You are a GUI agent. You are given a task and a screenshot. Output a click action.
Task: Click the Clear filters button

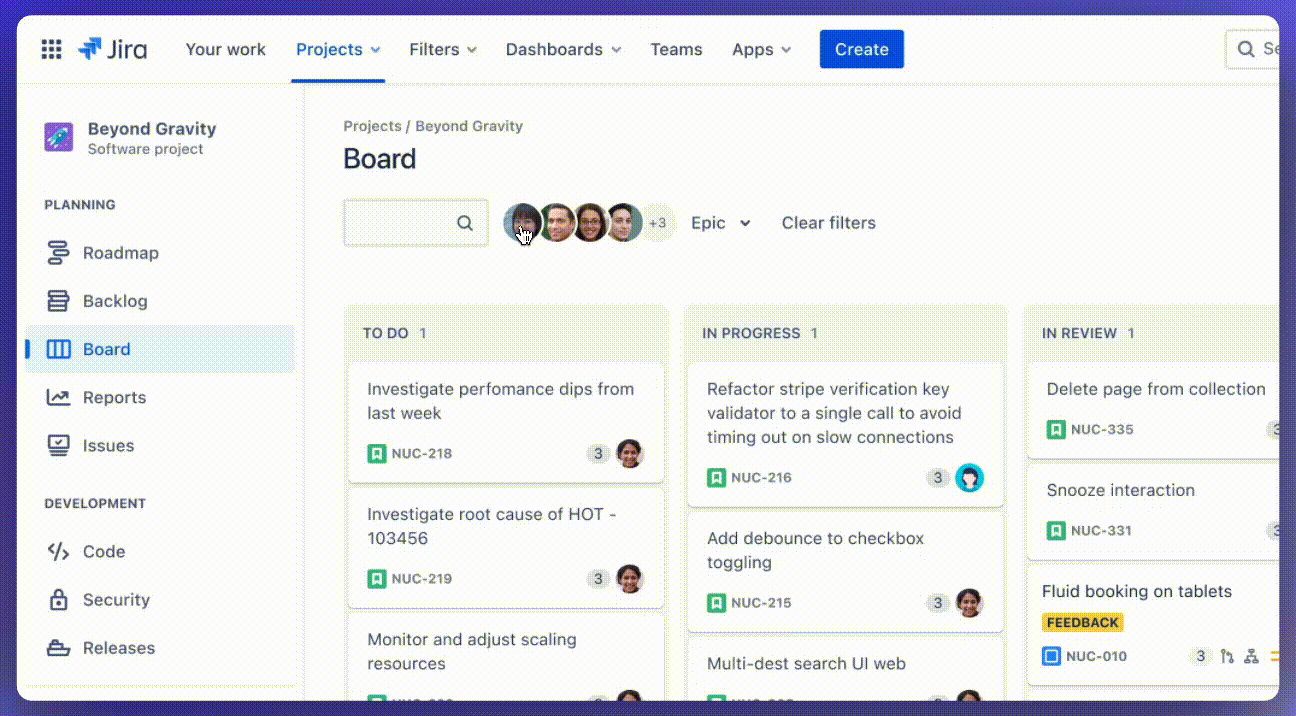[x=829, y=223]
